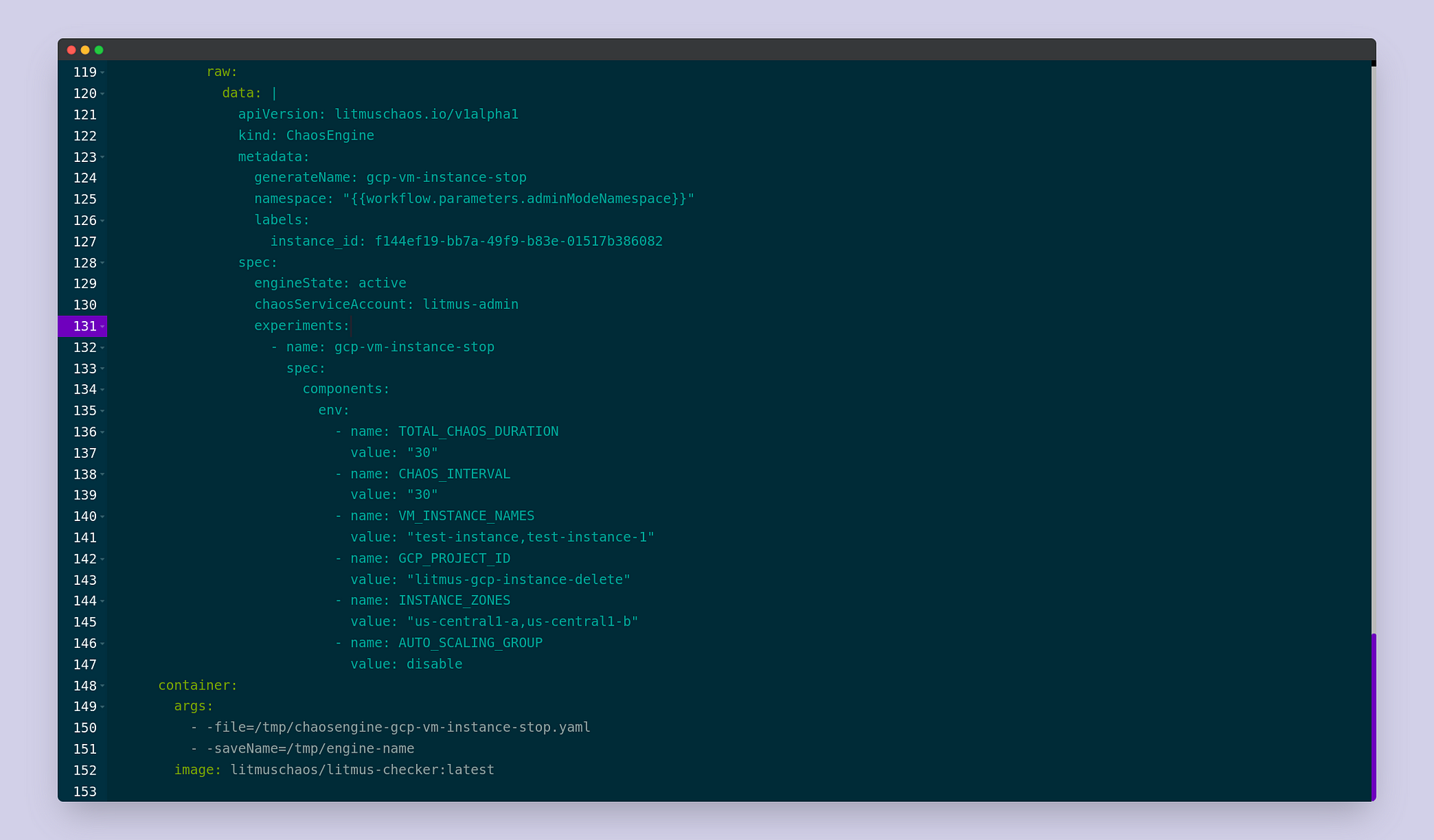
Task: Click the yellow minimize window button
Action: tap(85, 49)
